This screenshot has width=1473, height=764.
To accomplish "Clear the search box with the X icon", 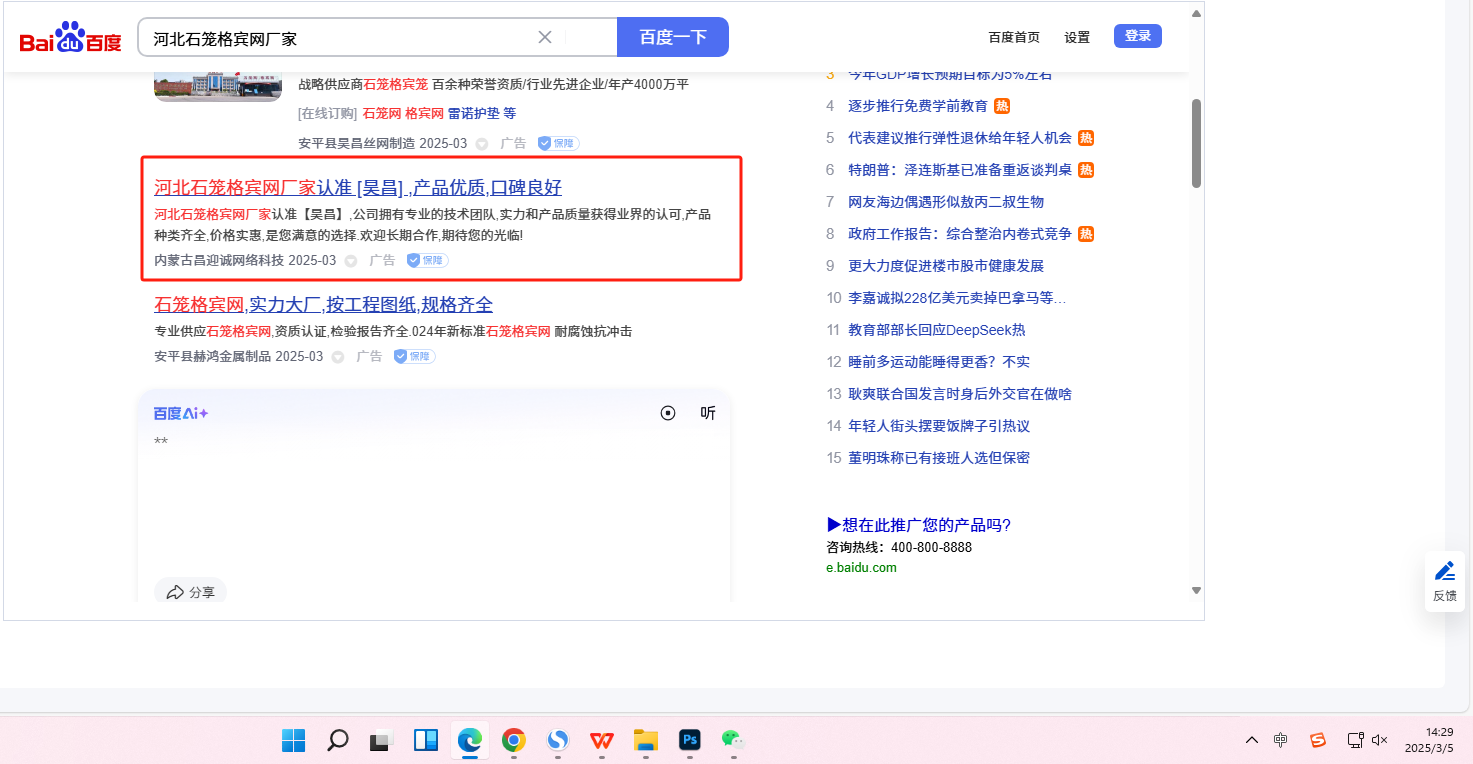I will tap(545, 38).
